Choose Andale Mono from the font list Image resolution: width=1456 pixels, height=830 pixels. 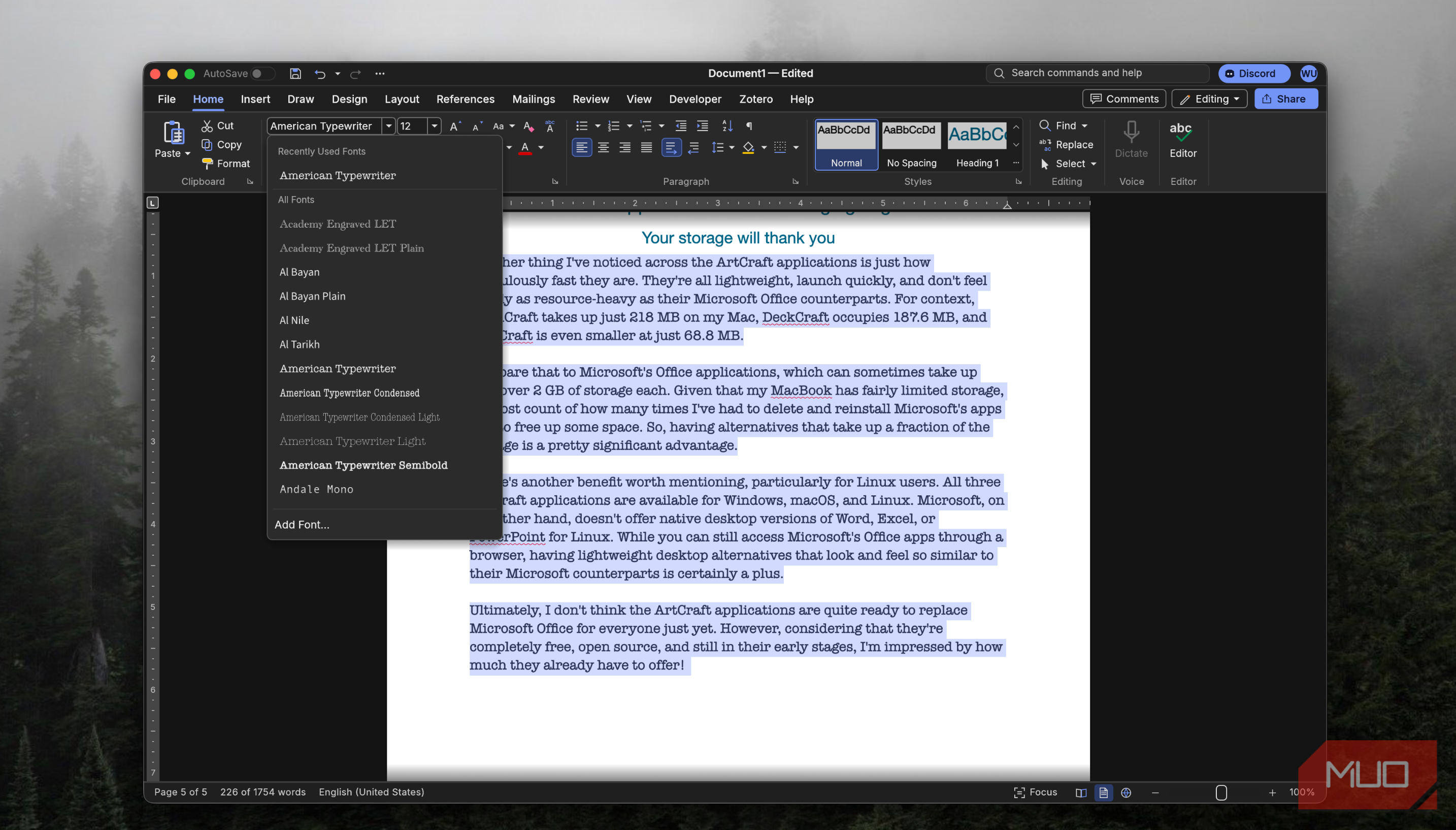(x=384, y=489)
